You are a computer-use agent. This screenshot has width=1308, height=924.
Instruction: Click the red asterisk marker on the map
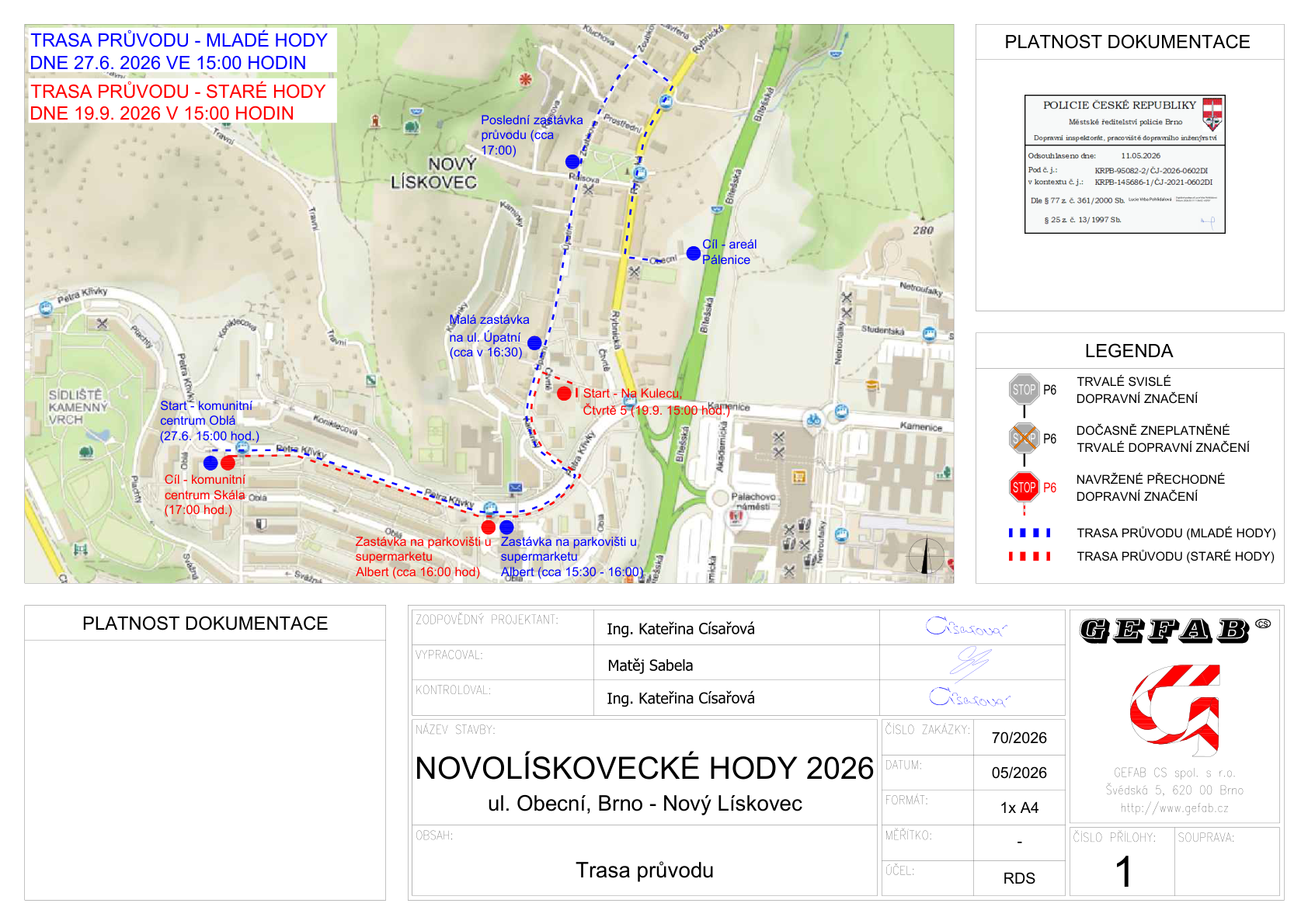pyautogui.click(x=525, y=79)
